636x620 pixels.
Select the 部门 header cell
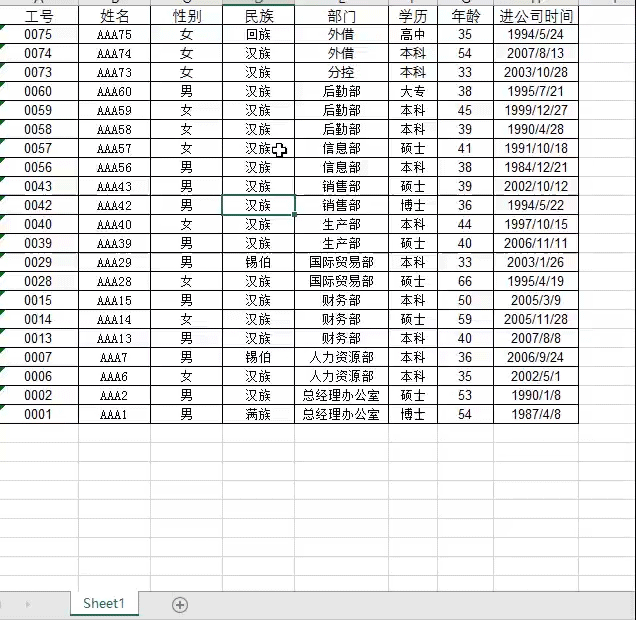(x=342, y=16)
